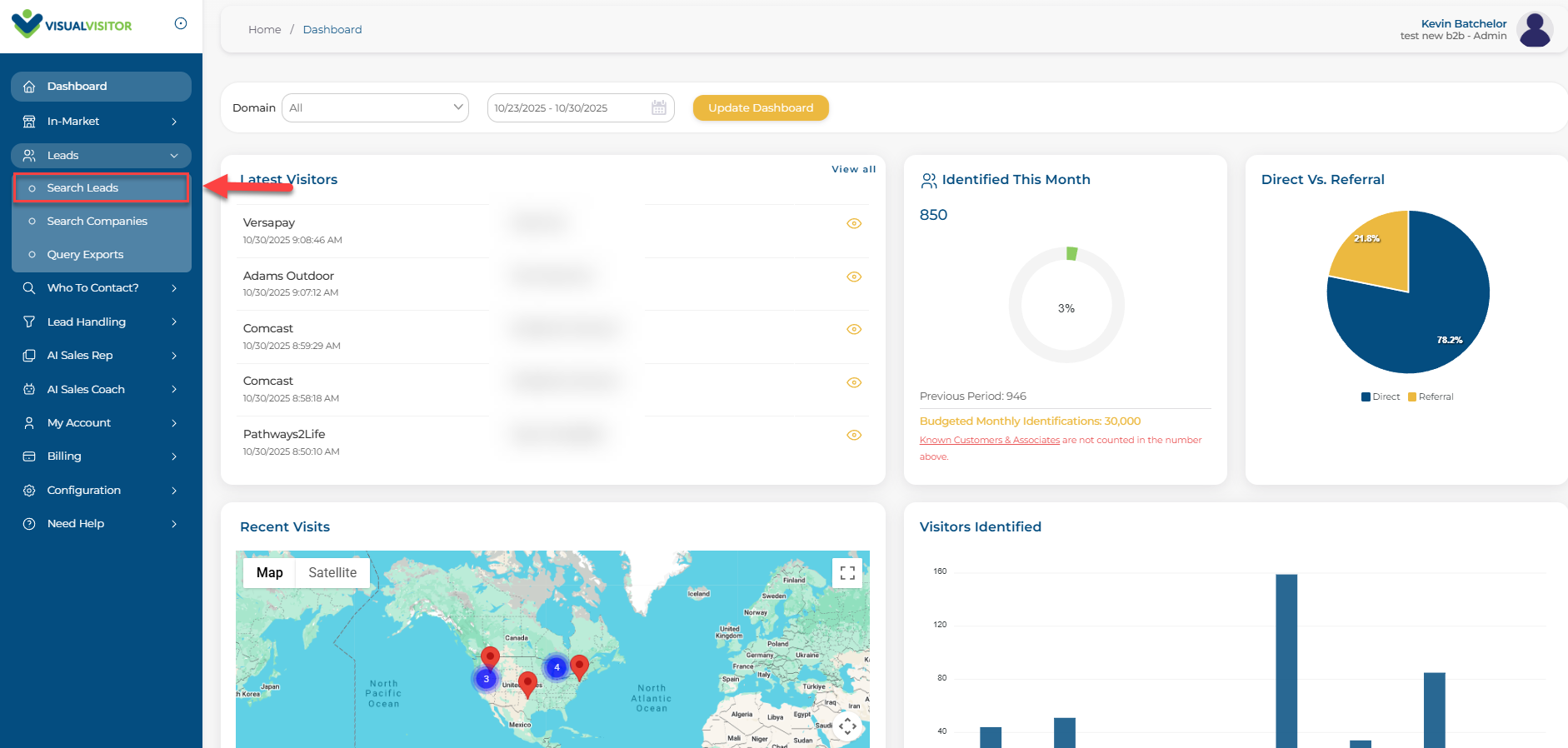Click the map camera controls icon

tap(847, 726)
